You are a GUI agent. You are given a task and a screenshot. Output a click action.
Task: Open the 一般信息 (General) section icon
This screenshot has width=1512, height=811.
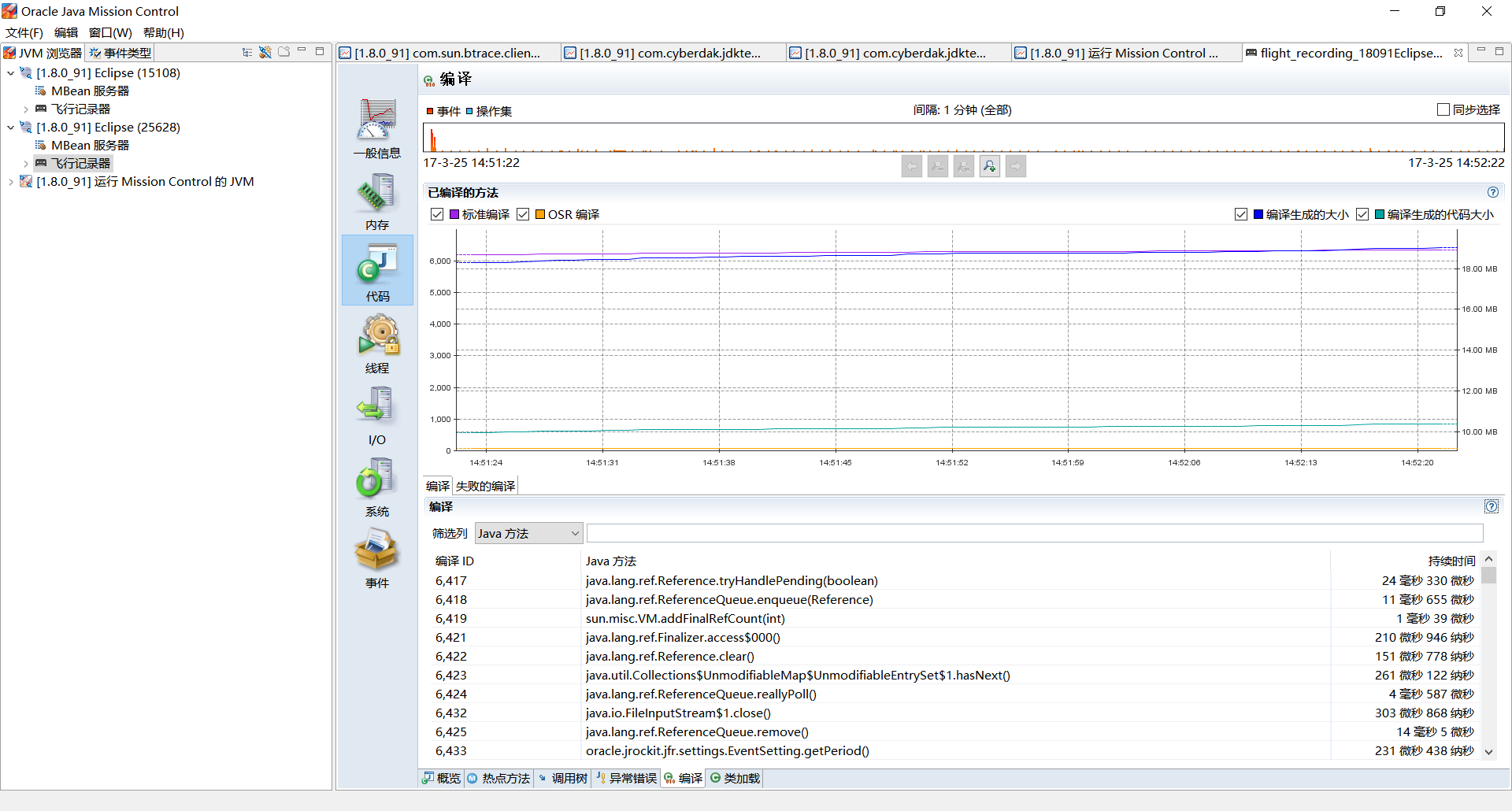click(377, 128)
